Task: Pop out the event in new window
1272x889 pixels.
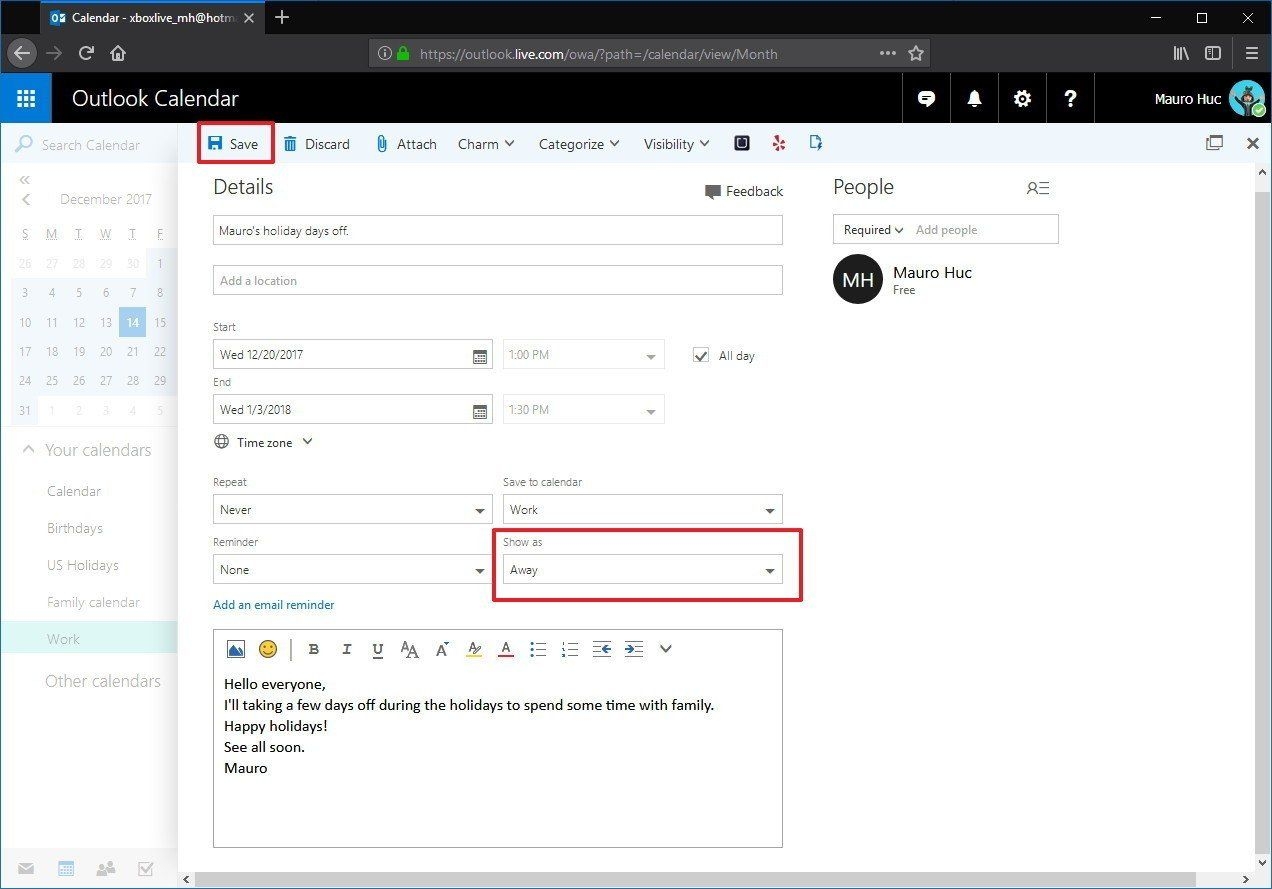Action: (x=1214, y=143)
